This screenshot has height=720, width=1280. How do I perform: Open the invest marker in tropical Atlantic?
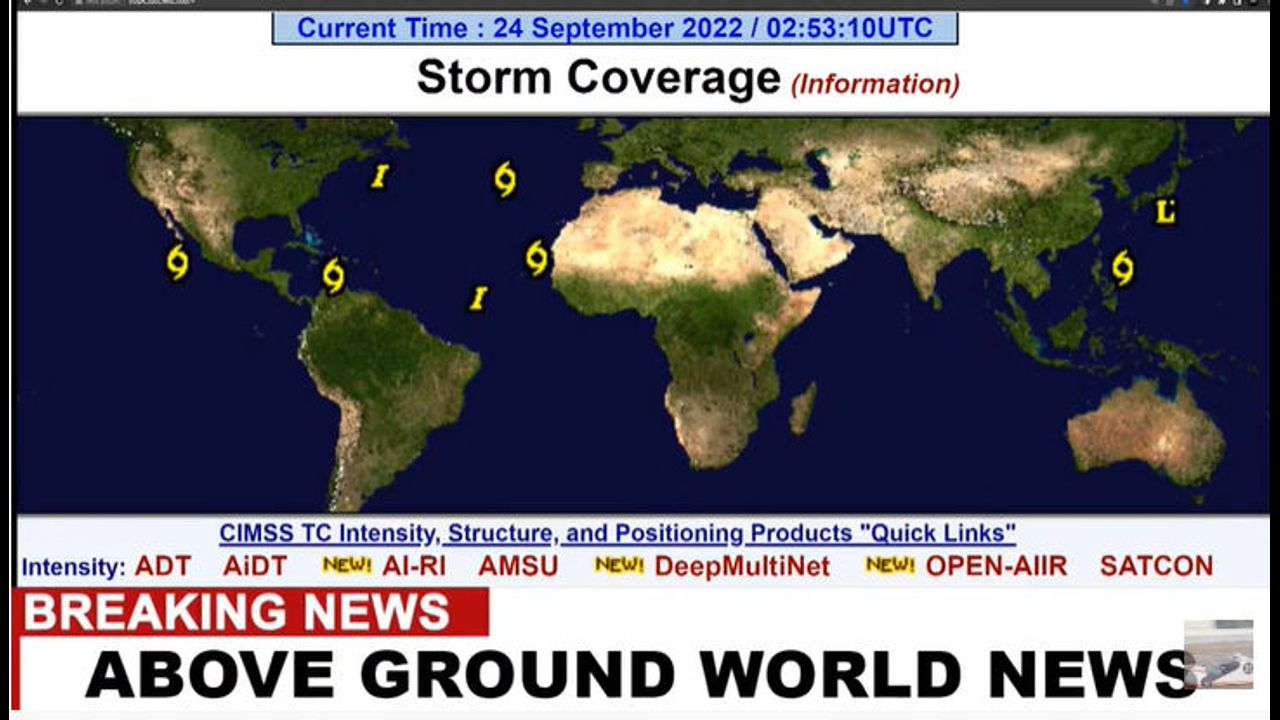479,298
